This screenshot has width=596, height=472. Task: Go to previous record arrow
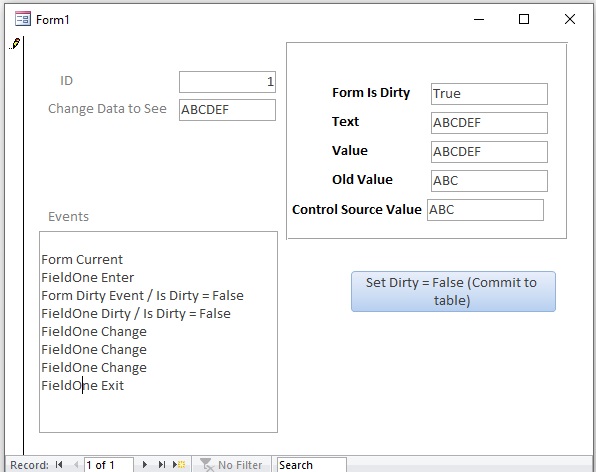click(76, 464)
